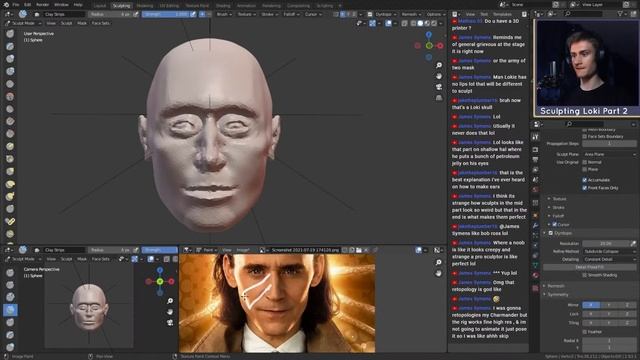
Task: Toggle Mirror X symmetry button
Action: 591,305
